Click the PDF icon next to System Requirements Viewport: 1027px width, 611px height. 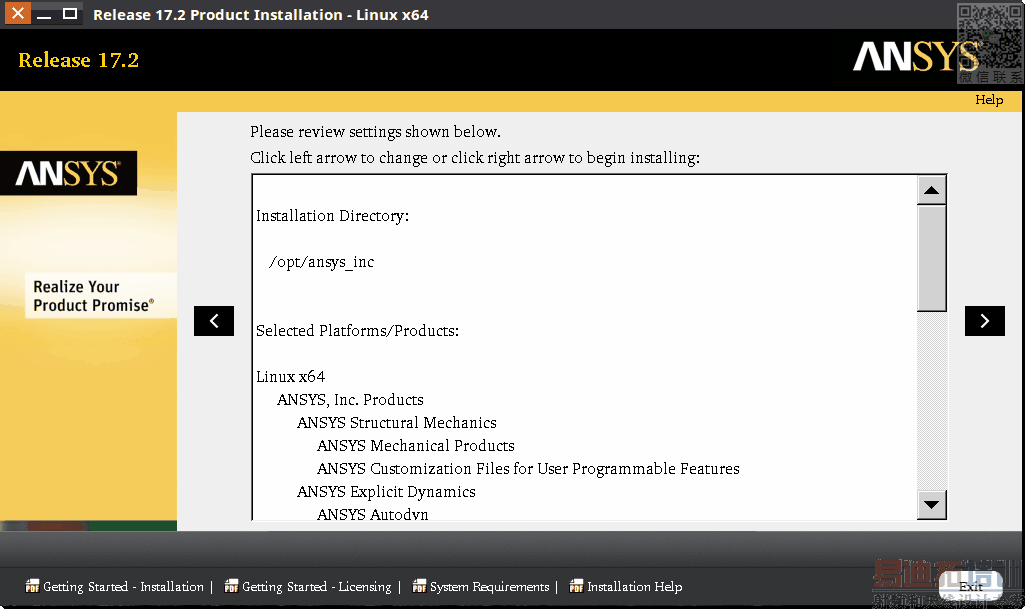419,587
